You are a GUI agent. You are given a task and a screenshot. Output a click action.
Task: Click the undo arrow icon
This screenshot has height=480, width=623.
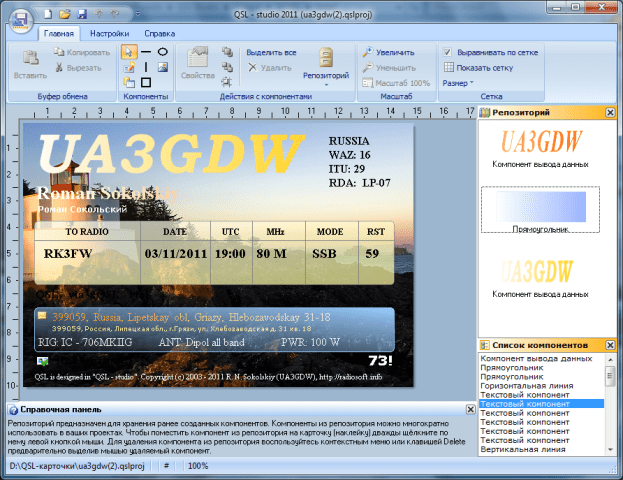(99, 14)
